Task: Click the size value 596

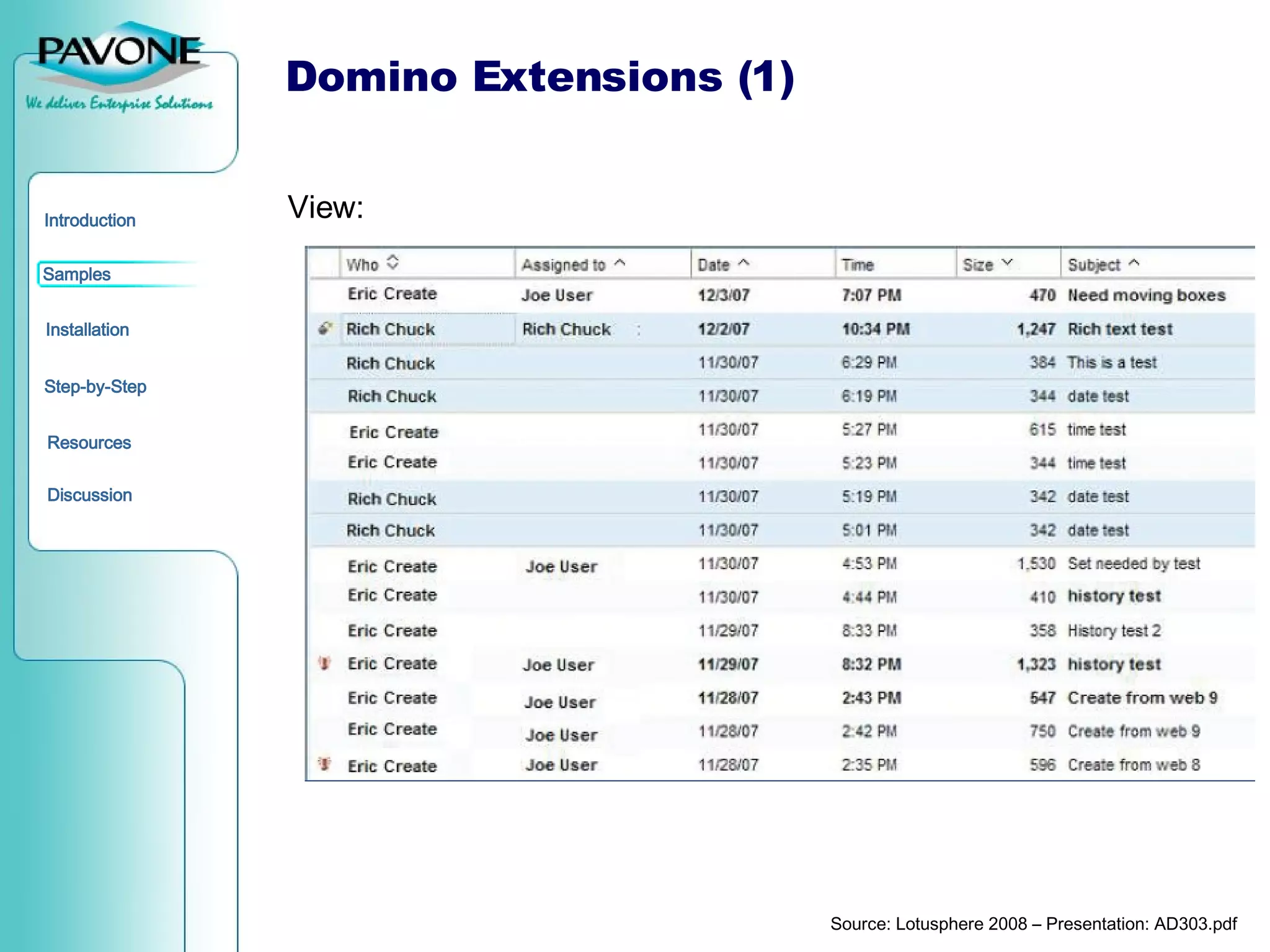Action: 1042,765
